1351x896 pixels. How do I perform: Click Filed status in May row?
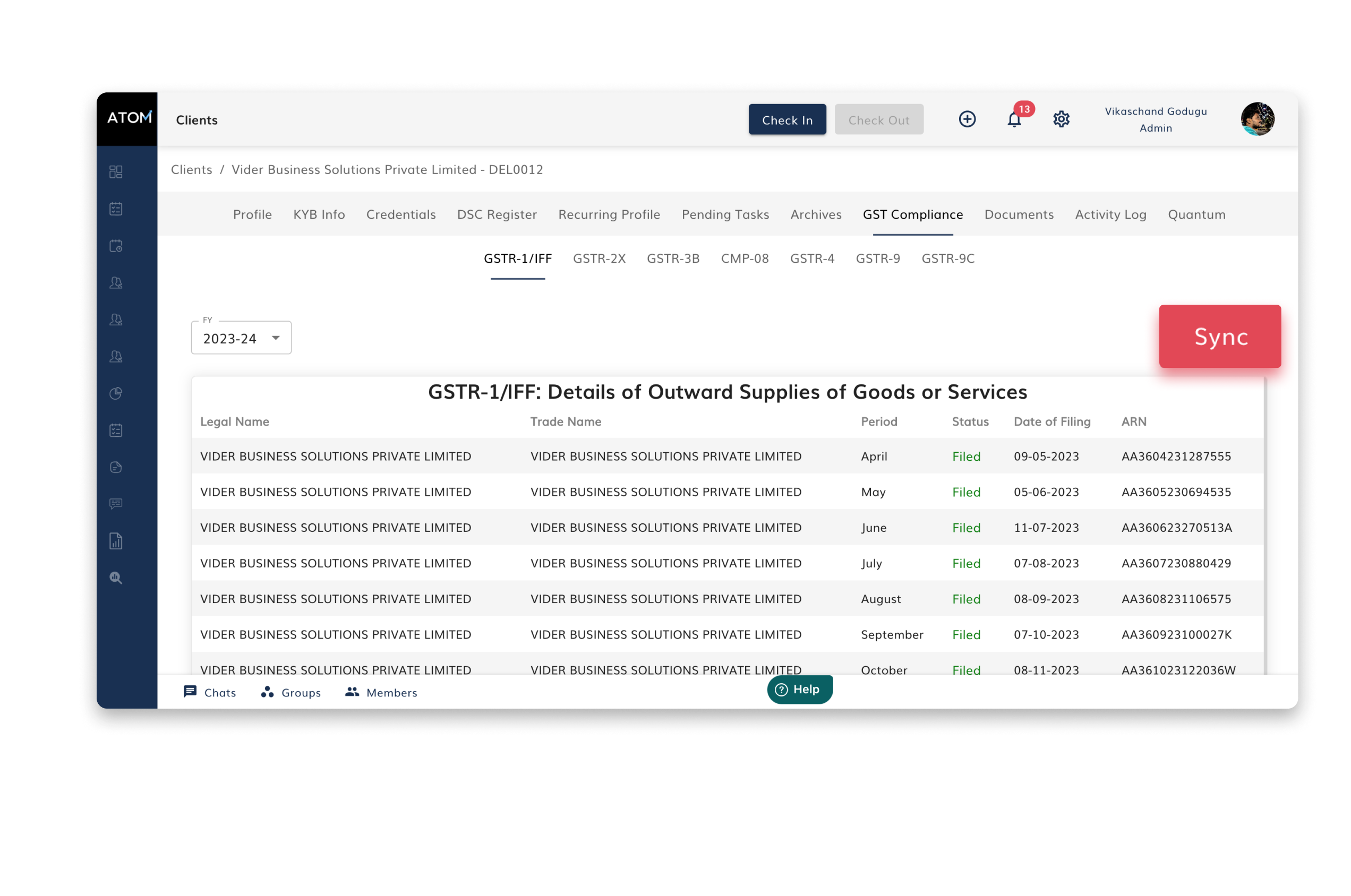(x=967, y=493)
